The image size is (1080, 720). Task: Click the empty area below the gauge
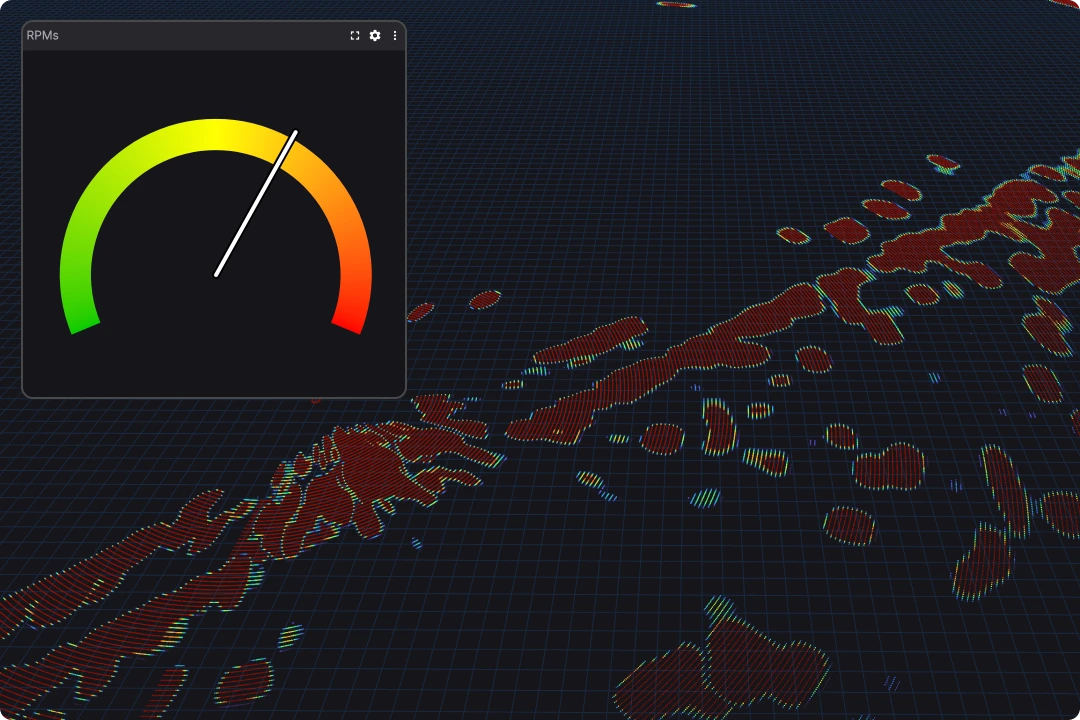[216, 360]
